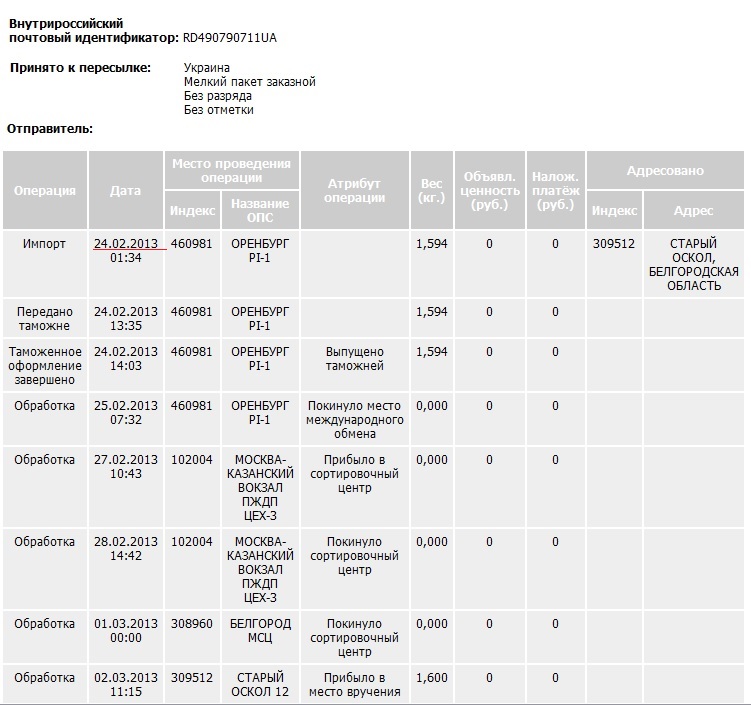751x705 pixels.
Task: Click the 'Адрес' sub-header
Action: click(693, 211)
